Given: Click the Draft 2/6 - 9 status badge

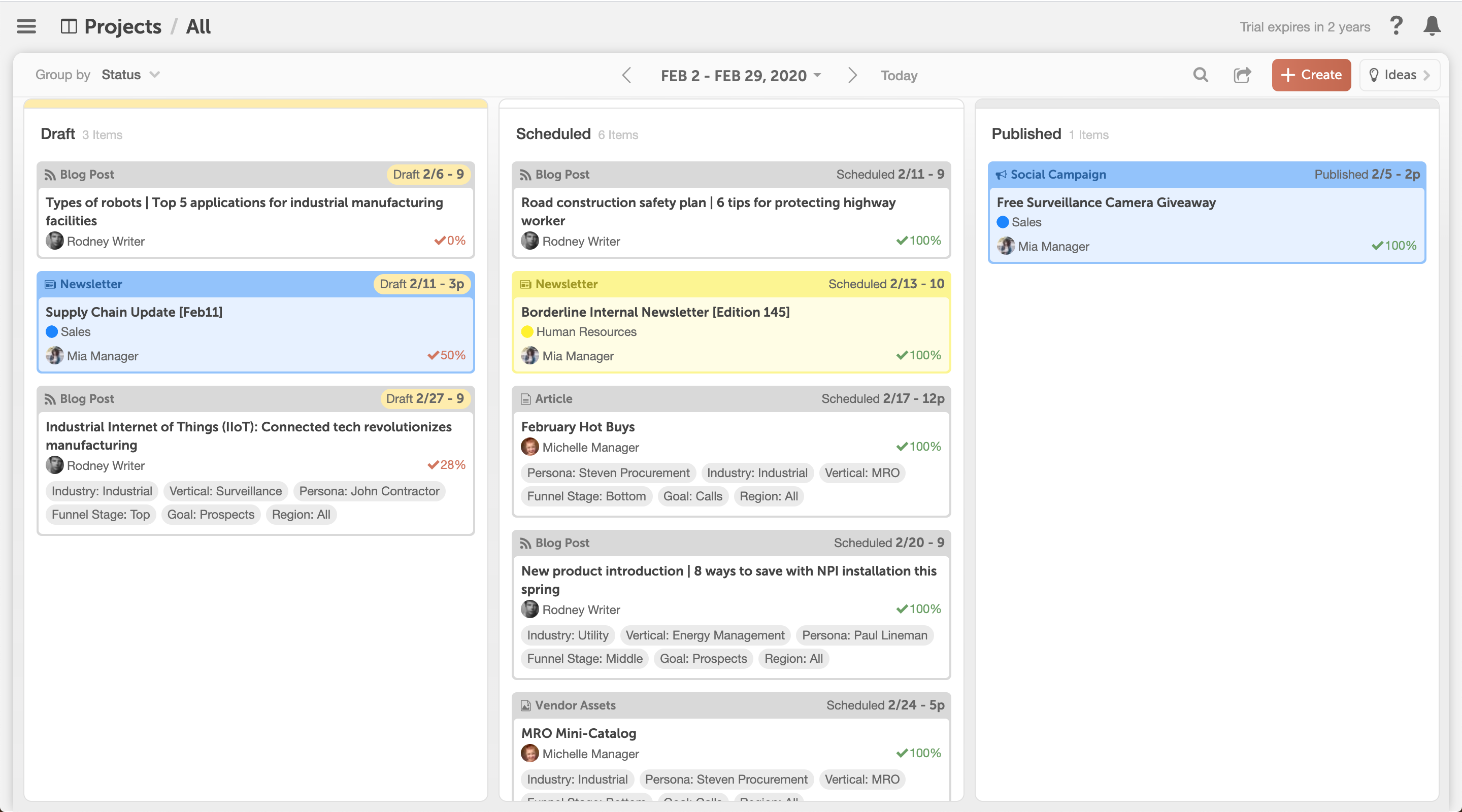Looking at the screenshot, I should click(428, 175).
